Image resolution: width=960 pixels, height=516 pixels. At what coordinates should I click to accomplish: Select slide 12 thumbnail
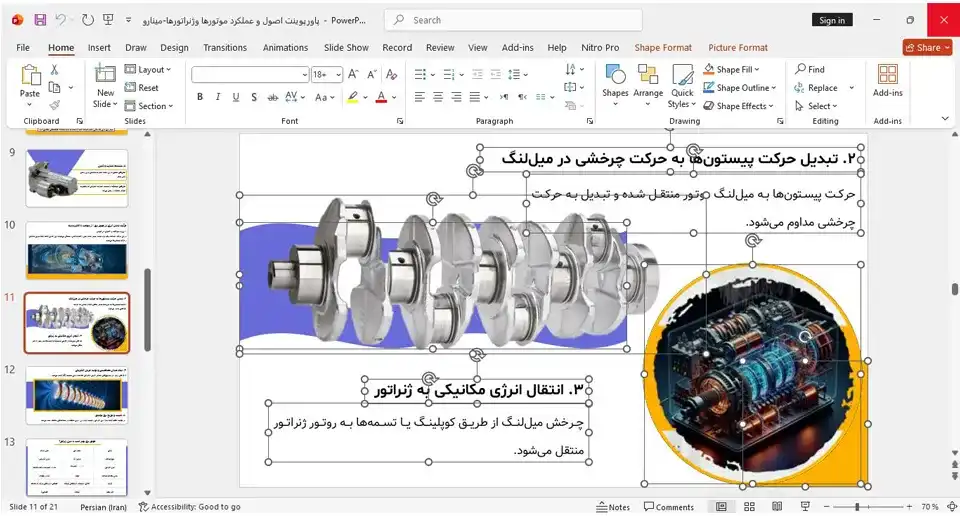tap(77, 395)
